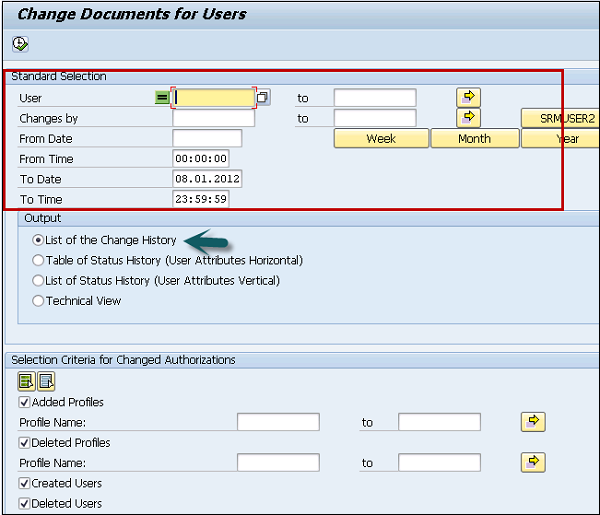Click the Changes by 'to' field
The width and height of the screenshot is (600, 515).
[x=375, y=118]
